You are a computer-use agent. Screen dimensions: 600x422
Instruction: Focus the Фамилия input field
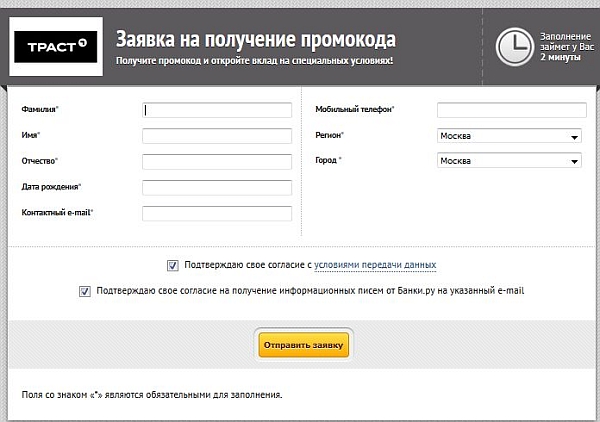click(x=217, y=110)
